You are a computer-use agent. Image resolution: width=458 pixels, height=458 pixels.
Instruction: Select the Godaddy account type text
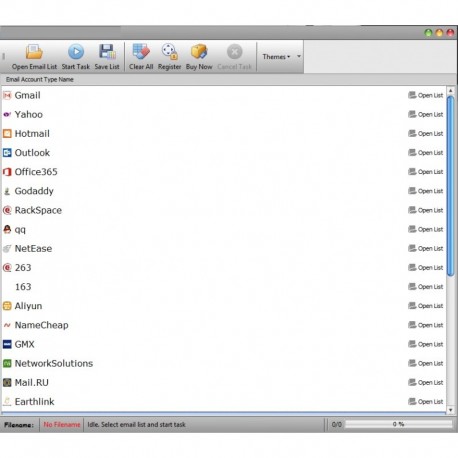(x=34, y=191)
